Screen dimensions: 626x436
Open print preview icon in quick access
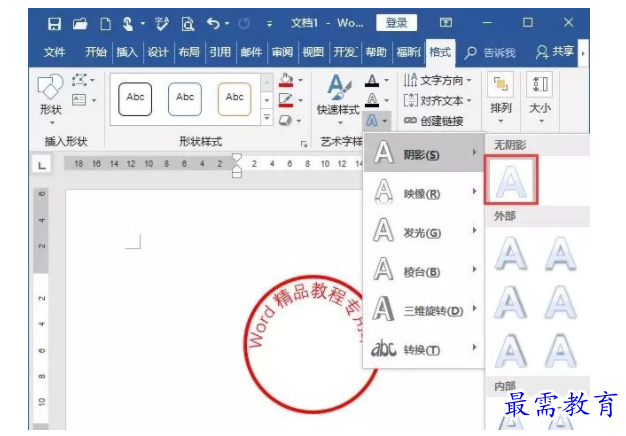tap(188, 24)
